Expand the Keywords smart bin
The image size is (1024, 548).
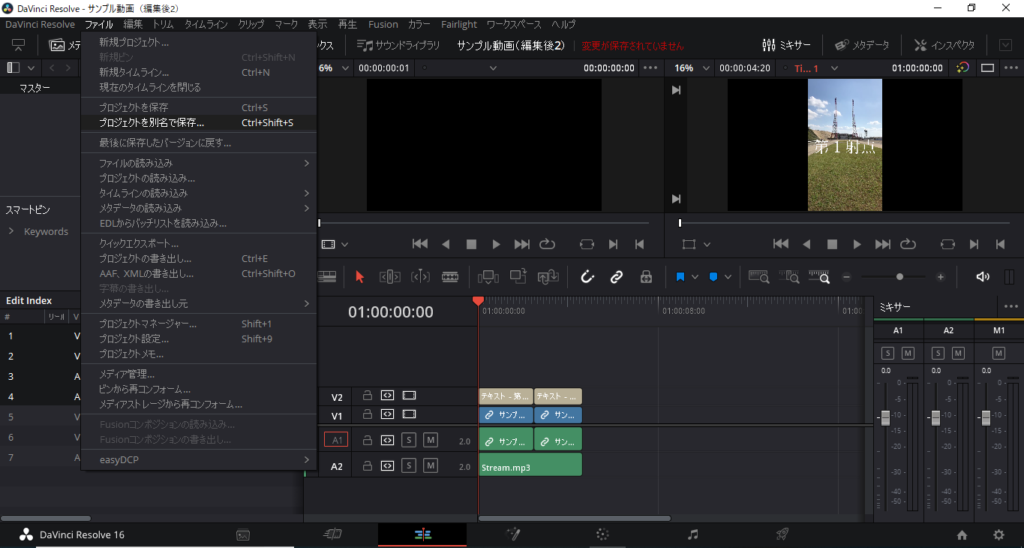11,231
